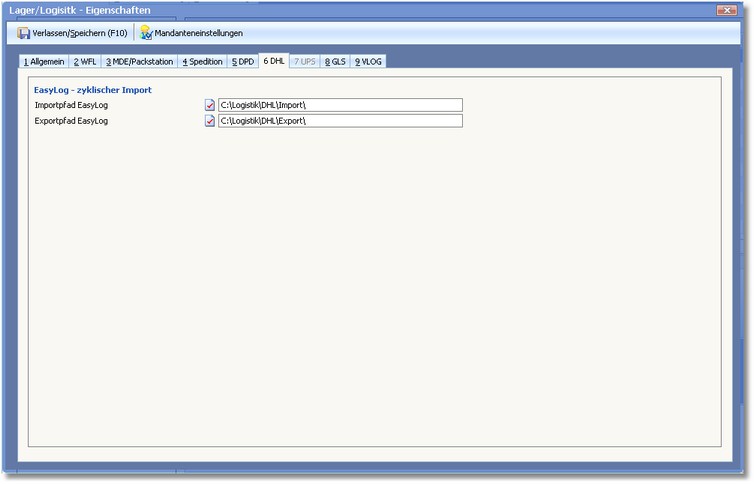
Task: Open the 2 WFL tab
Action: tap(83, 61)
